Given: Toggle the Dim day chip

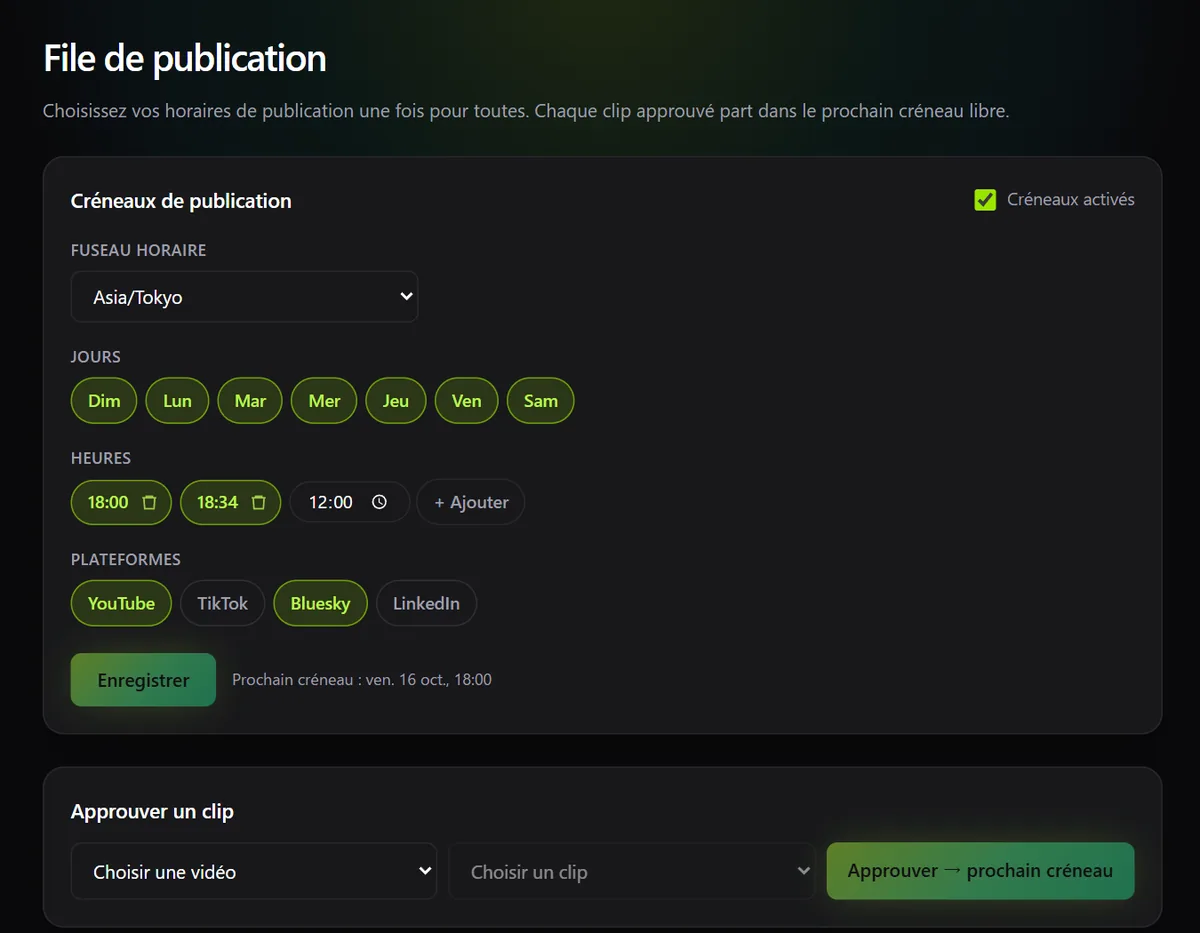Looking at the screenshot, I should 104,401.
